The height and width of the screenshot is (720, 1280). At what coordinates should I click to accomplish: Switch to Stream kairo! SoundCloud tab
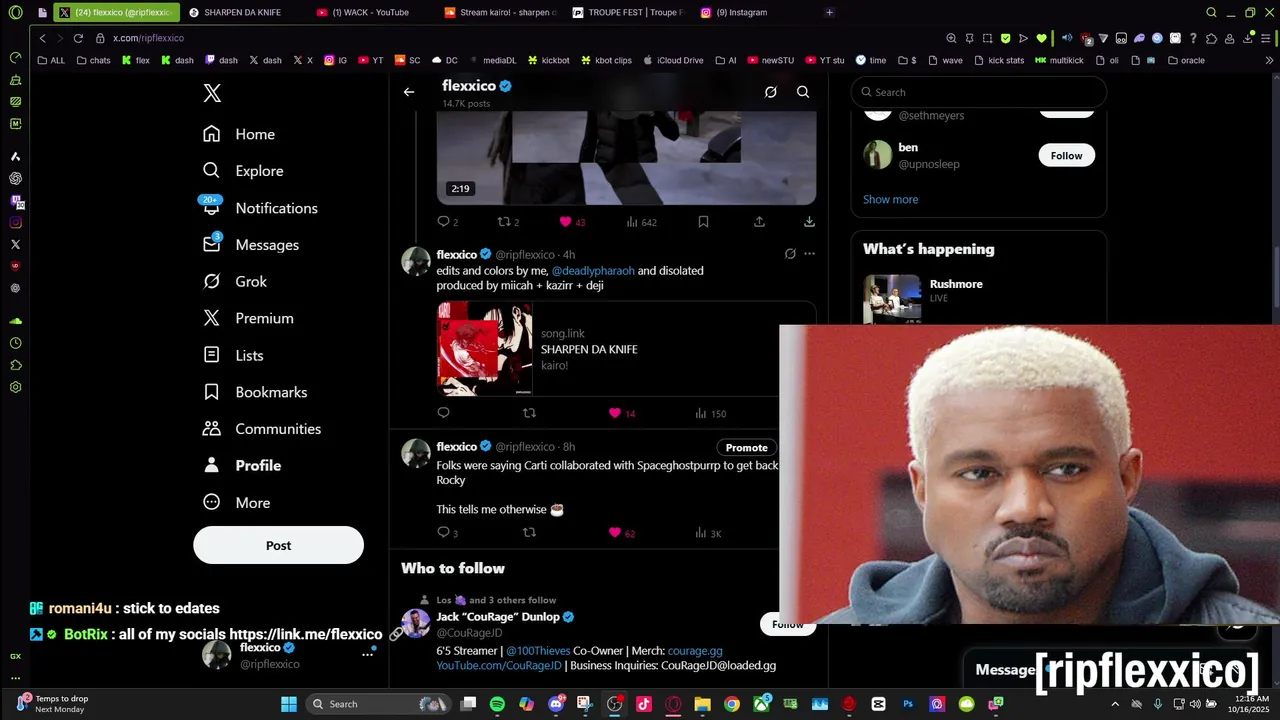tap(501, 12)
